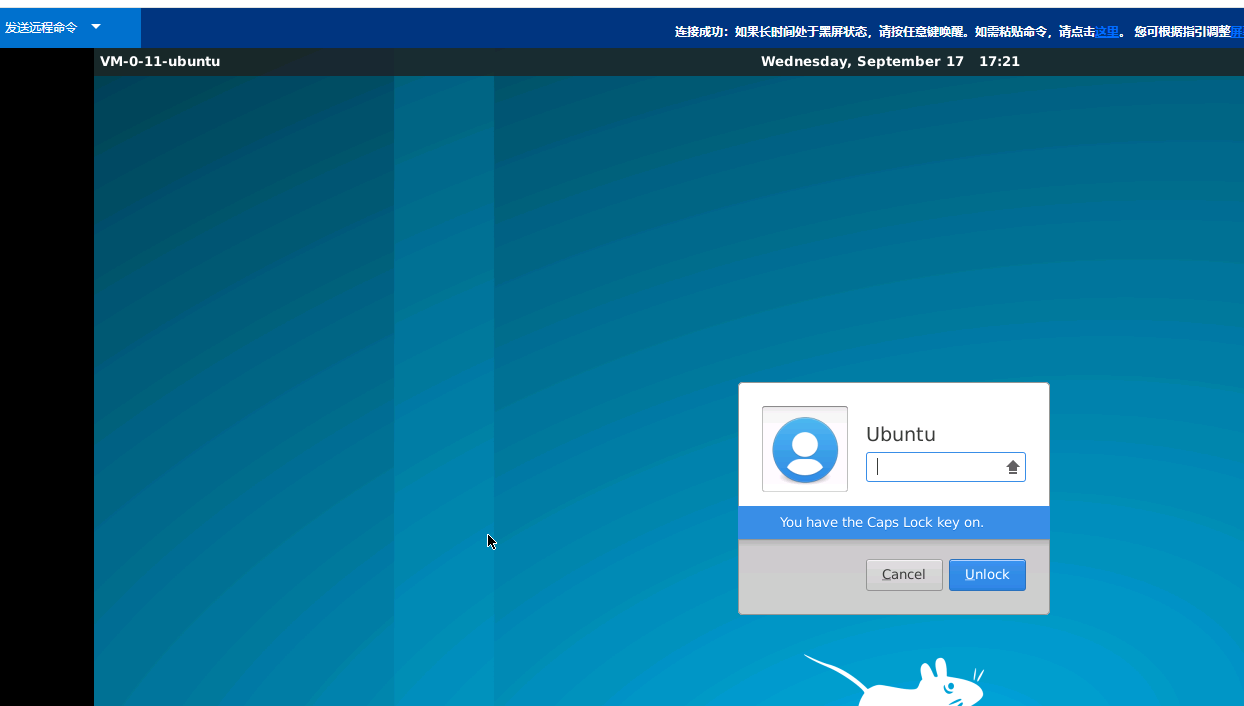Cancel the unlock dialog
1244x706 pixels.
904,574
